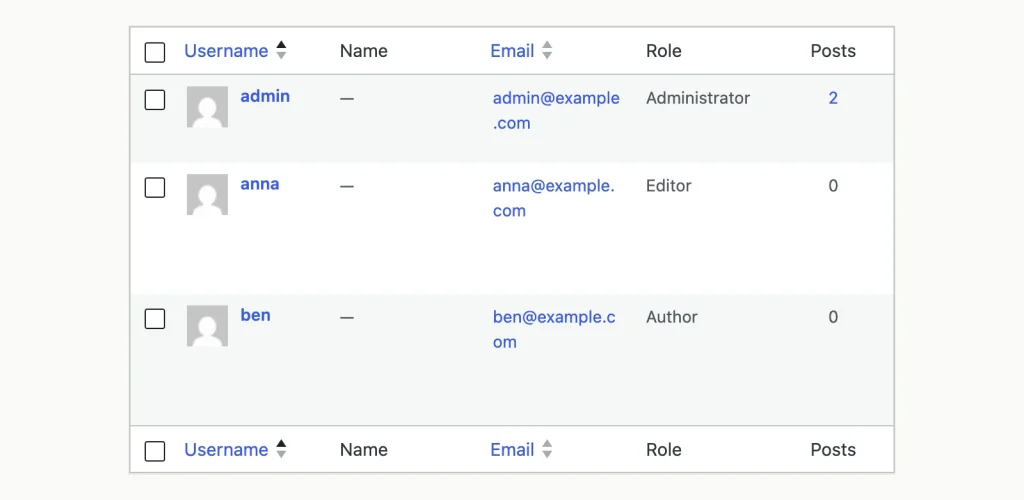
Task: Click anna's posts count of 0
Action: coord(833,185)
